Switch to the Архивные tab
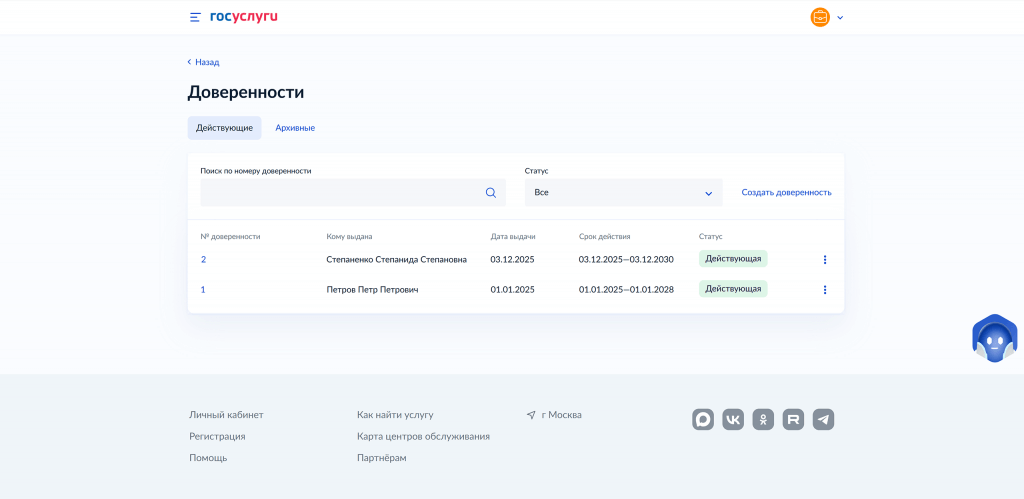The image size is (1024, 499). (295, 128)
